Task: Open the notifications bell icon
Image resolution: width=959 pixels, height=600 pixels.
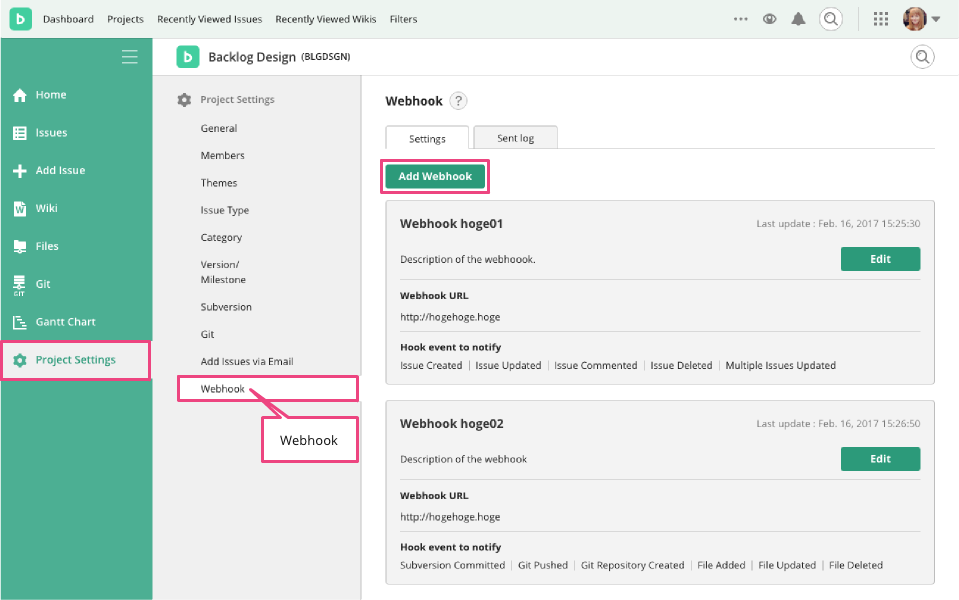Action: tap(798, 19)
